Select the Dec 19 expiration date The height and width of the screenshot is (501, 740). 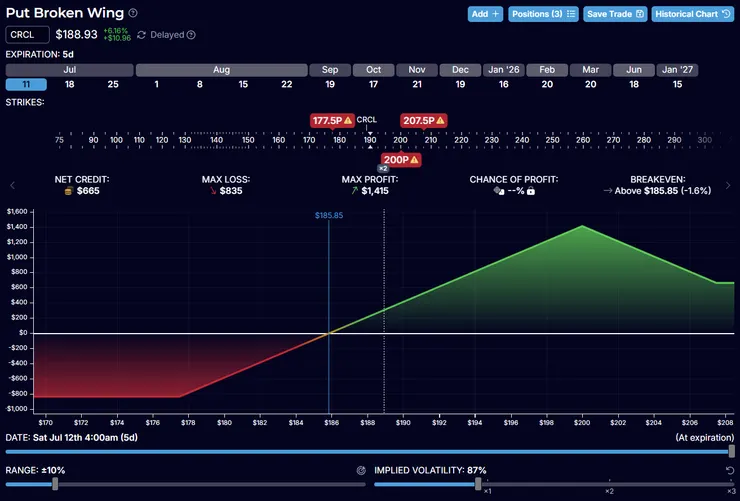[460, 84]
